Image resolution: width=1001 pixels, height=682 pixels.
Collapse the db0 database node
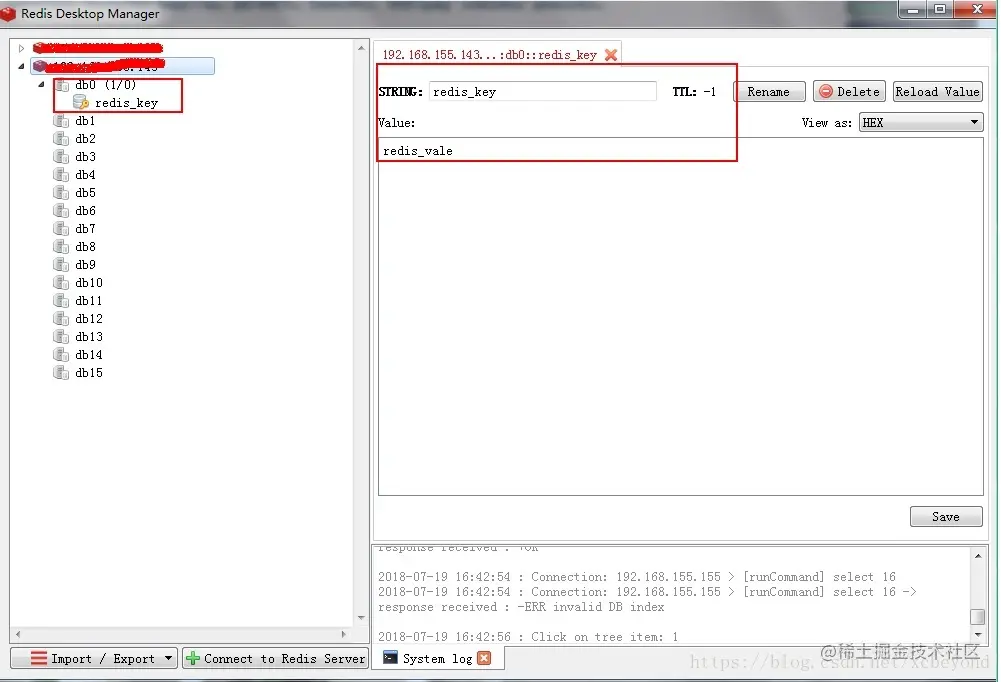point(41,84)
